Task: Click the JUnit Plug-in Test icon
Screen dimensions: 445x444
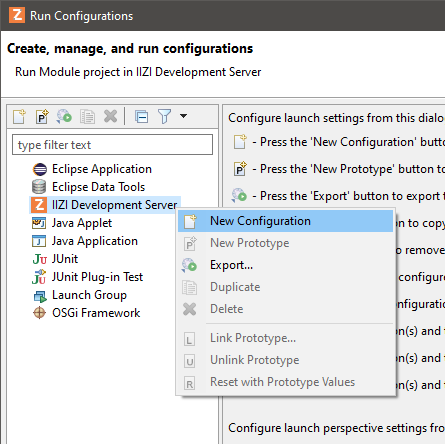Action: point(39,277)
